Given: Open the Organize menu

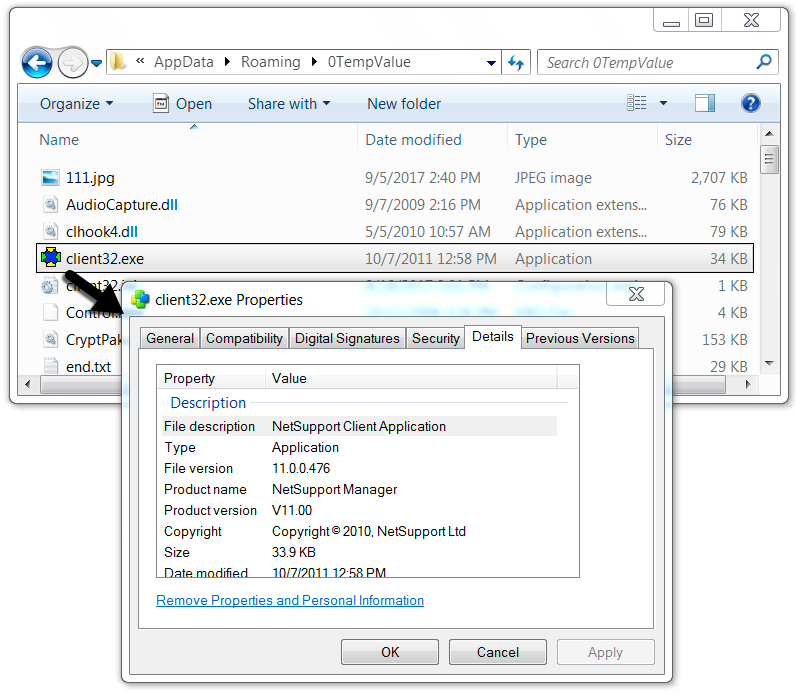Looking at the screenshot, I should point(77,104).
